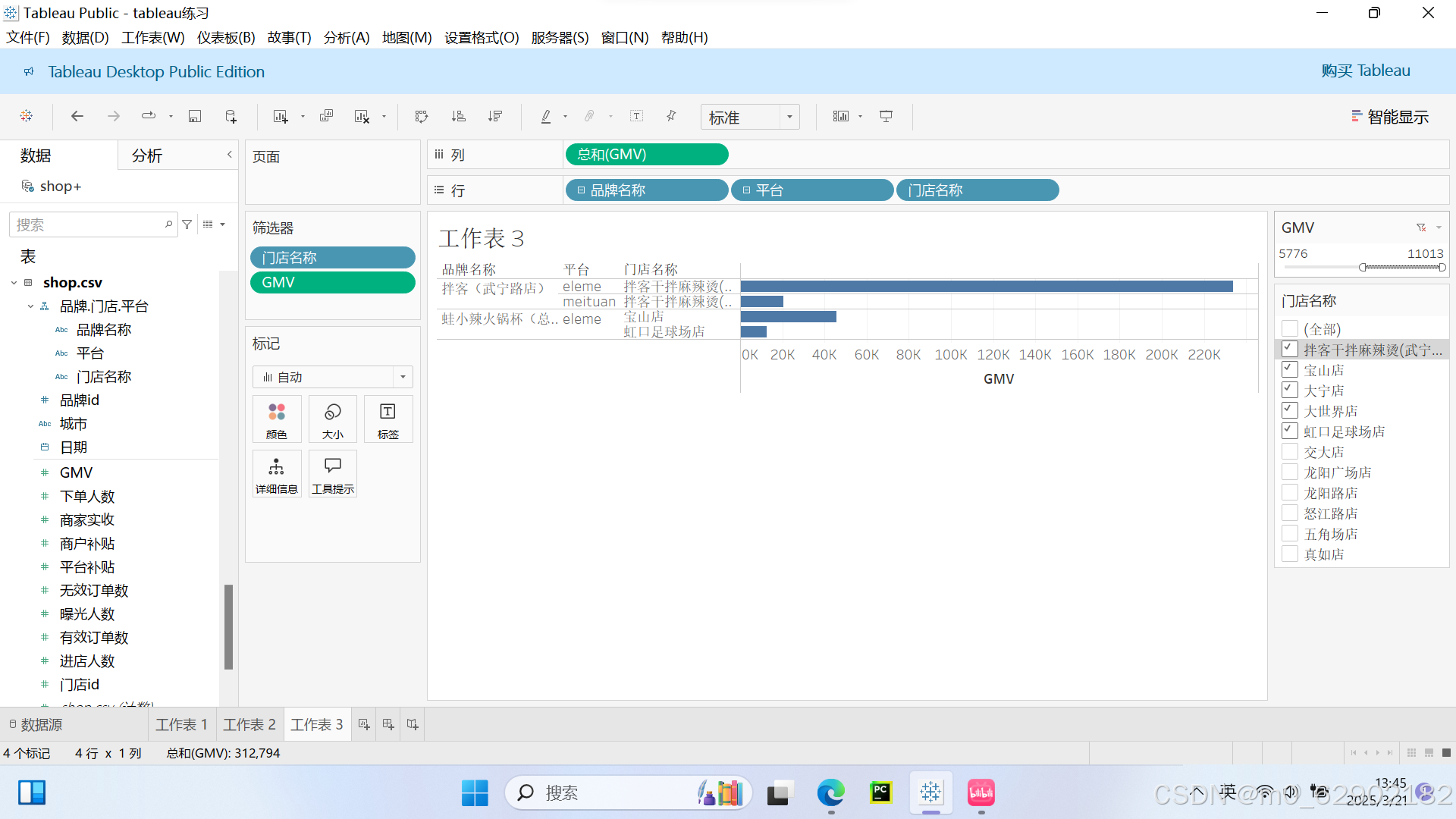Click the new worksheet tab icon
The width and height of the screenshot is (1456, 819).
pos(364,724)
